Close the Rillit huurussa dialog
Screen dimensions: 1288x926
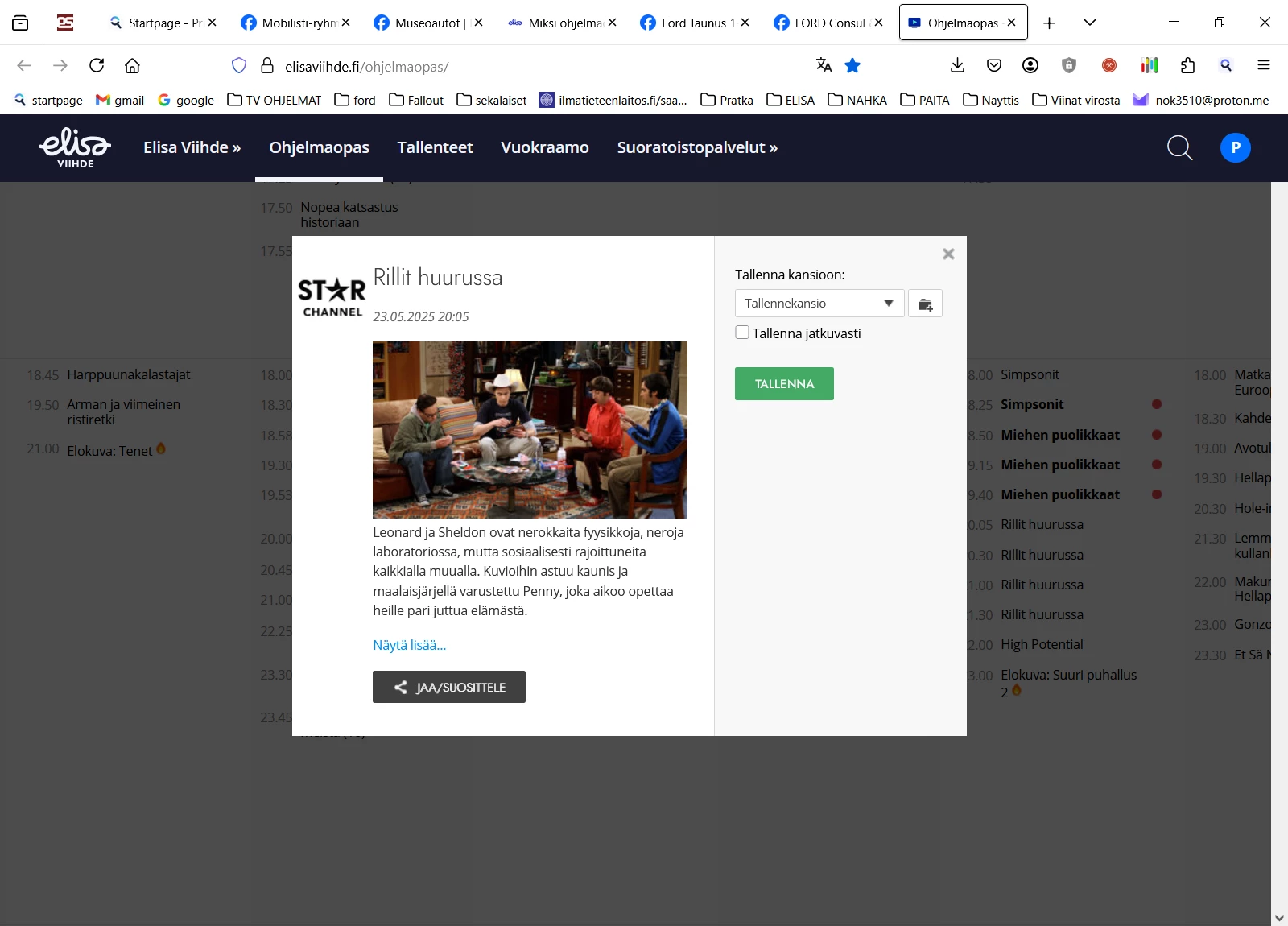948,254
